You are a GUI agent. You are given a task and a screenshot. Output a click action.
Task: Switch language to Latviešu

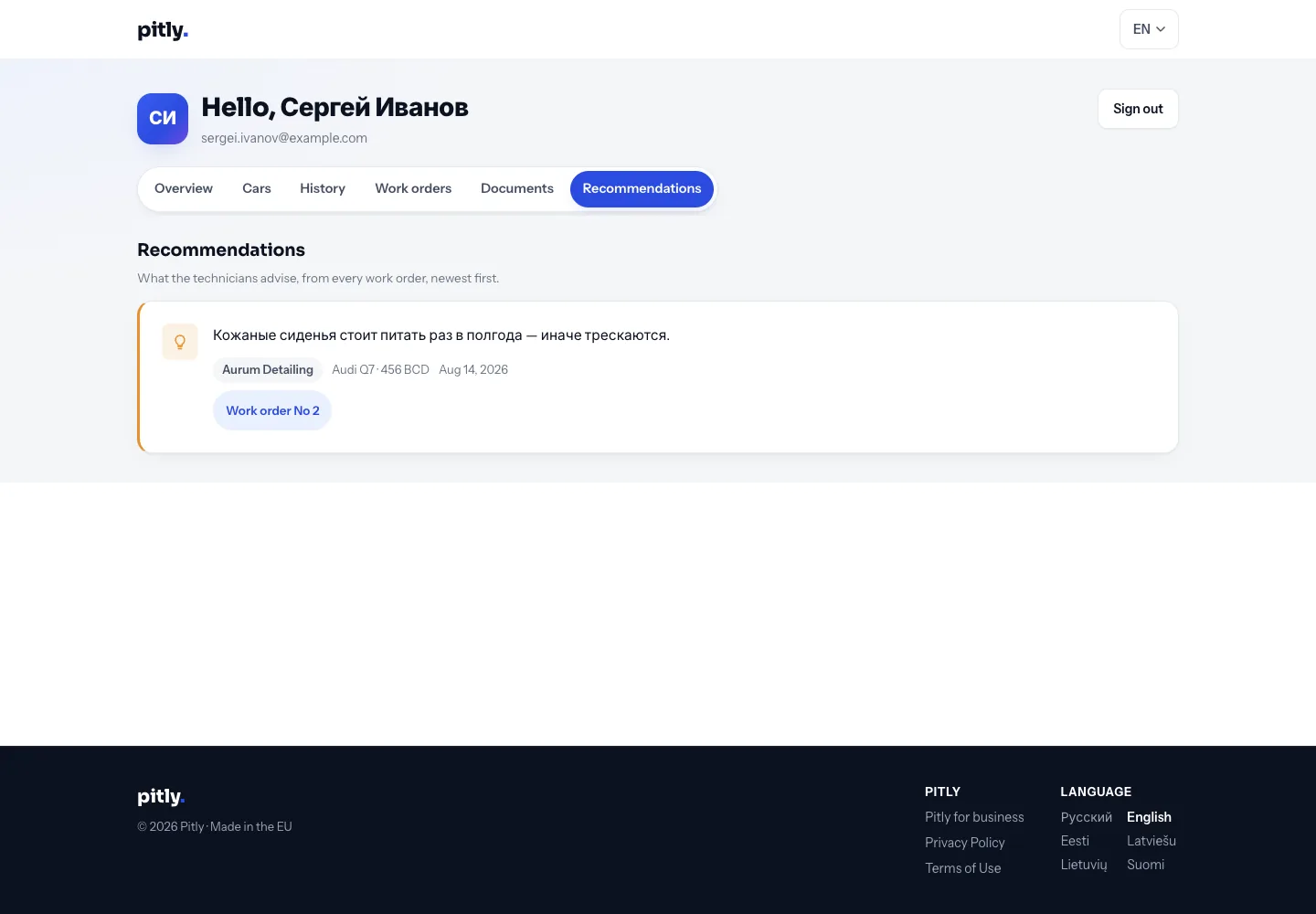tap(1151, 841)
